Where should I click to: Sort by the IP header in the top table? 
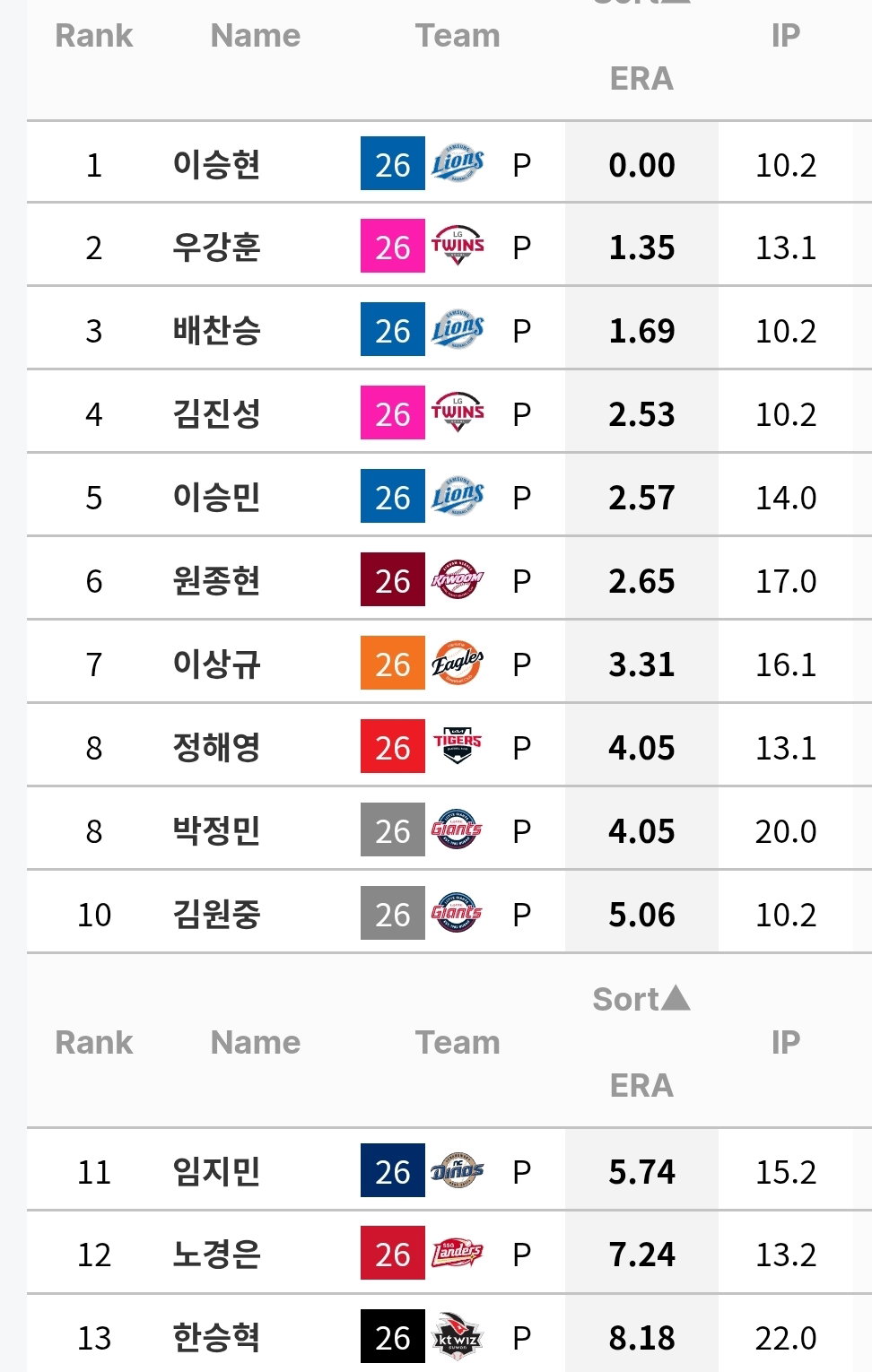[x=785, y=35]
